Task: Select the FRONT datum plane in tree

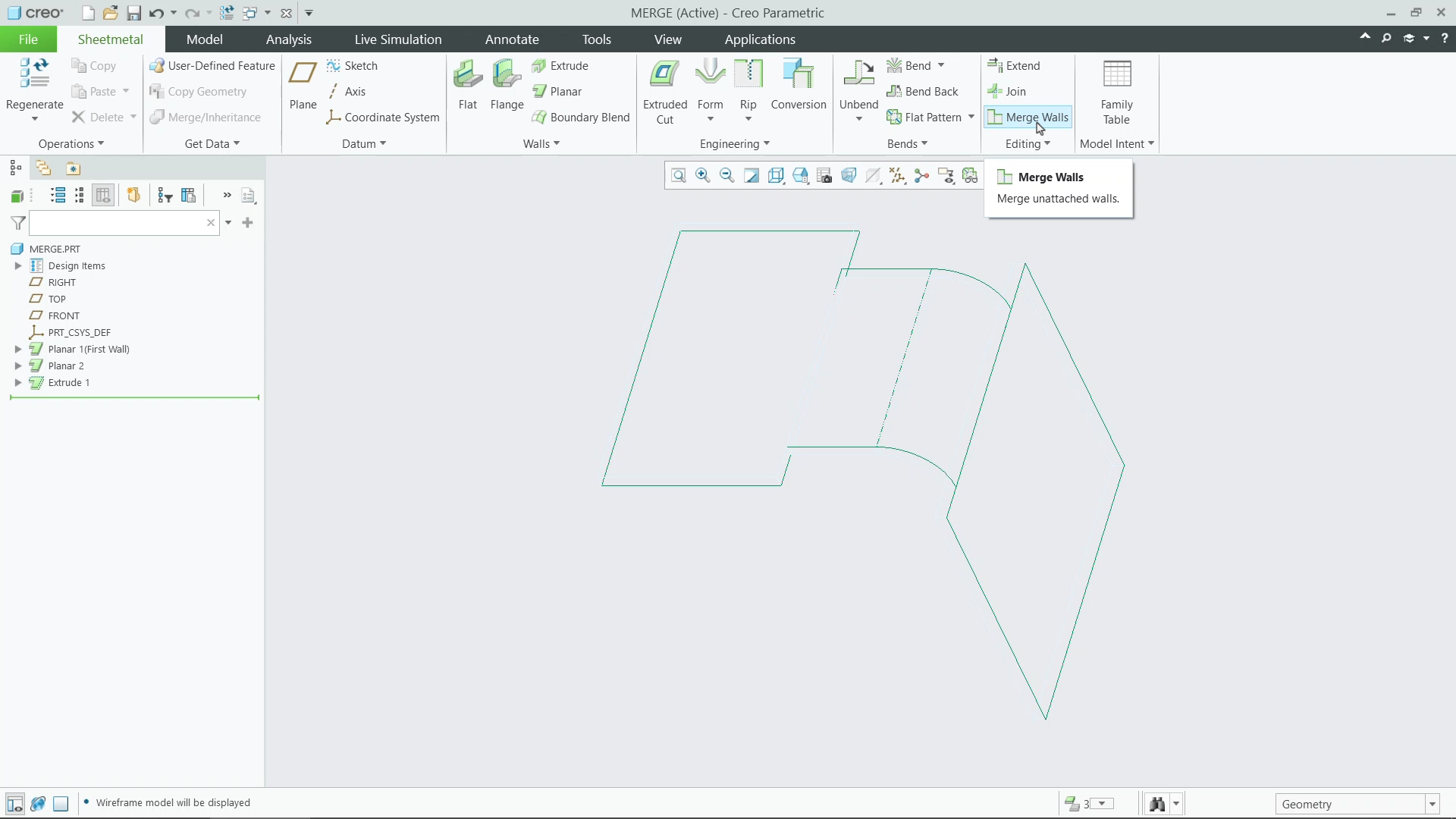Action: (55, 316)
